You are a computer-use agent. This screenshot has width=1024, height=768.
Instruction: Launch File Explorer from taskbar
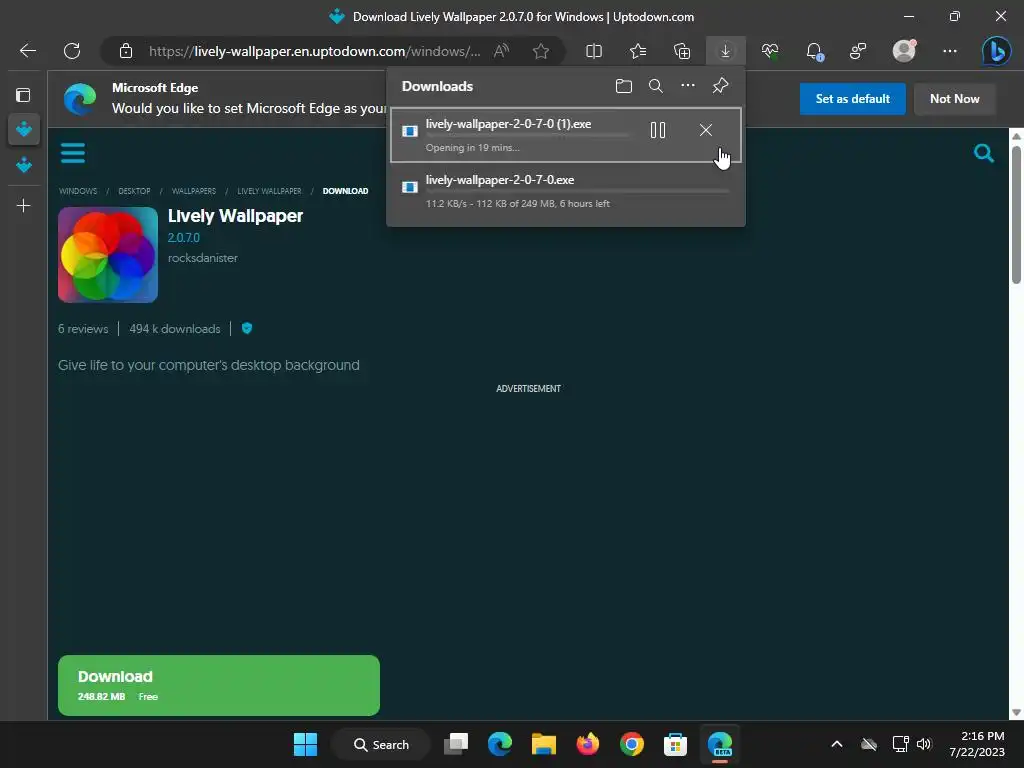pos(543,744)
